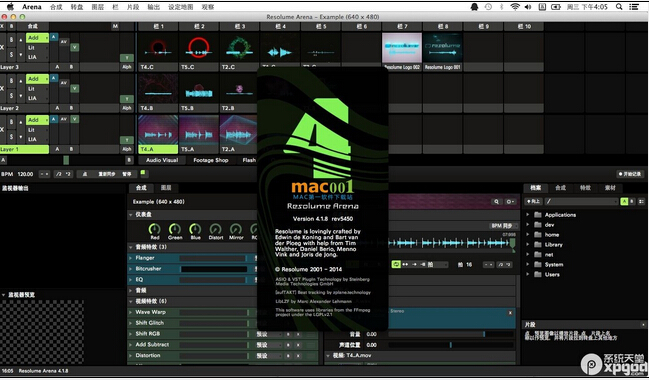Toggle Layer 2 bypass B button
This screenshot has width=649, height=380.
[x=11, y=81]
